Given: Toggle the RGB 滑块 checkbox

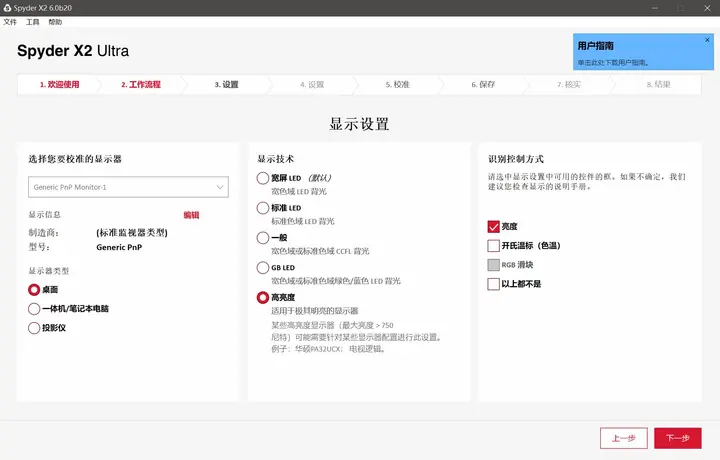Looking at the screenshot, I should [494, 265].
